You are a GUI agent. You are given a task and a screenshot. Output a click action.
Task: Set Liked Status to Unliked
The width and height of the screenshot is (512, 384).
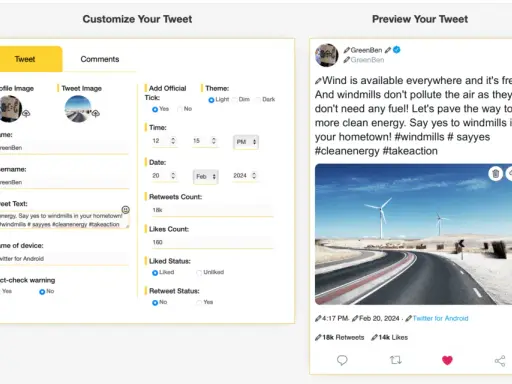tap(199, 273)
